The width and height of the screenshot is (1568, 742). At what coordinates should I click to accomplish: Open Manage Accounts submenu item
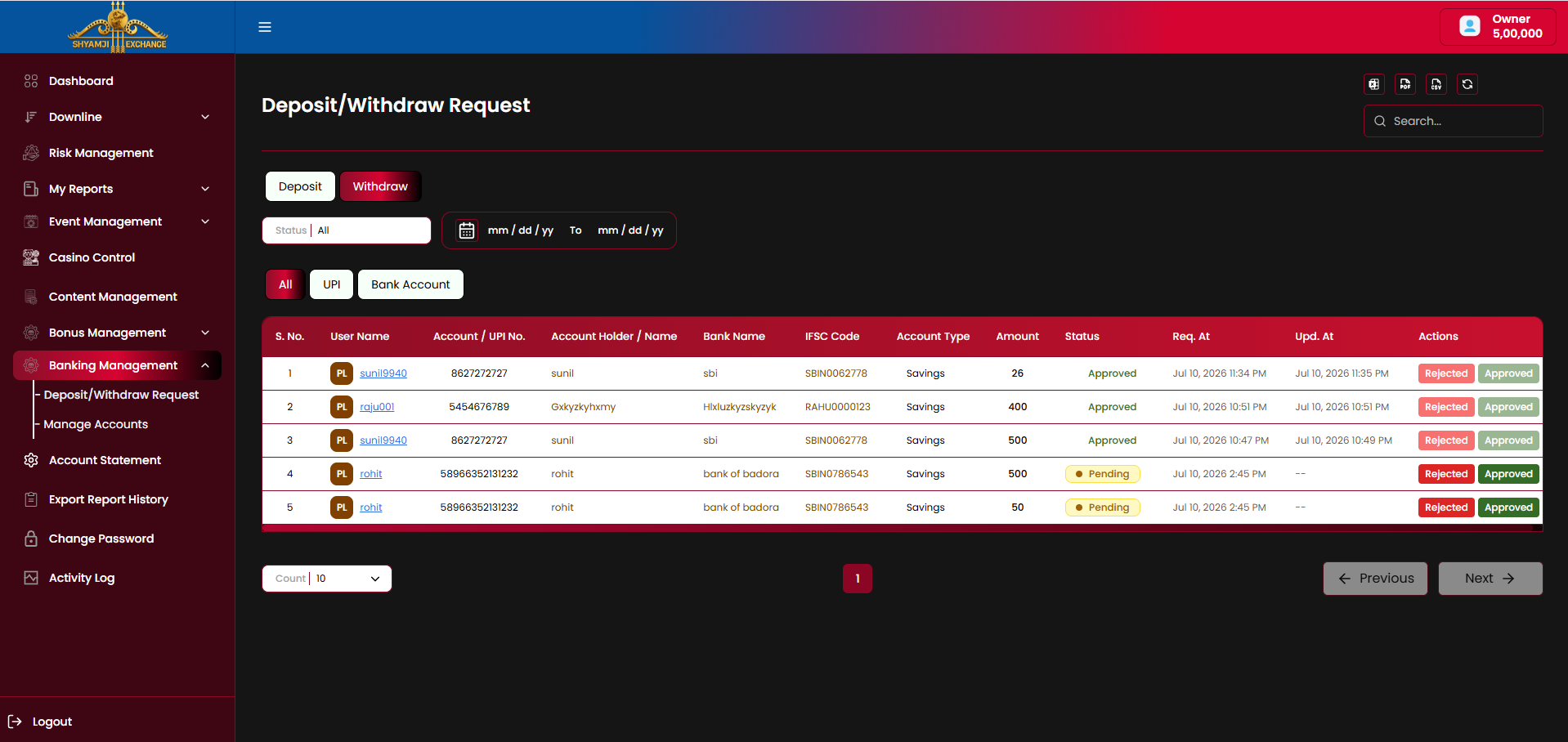(x=96, y=424)
